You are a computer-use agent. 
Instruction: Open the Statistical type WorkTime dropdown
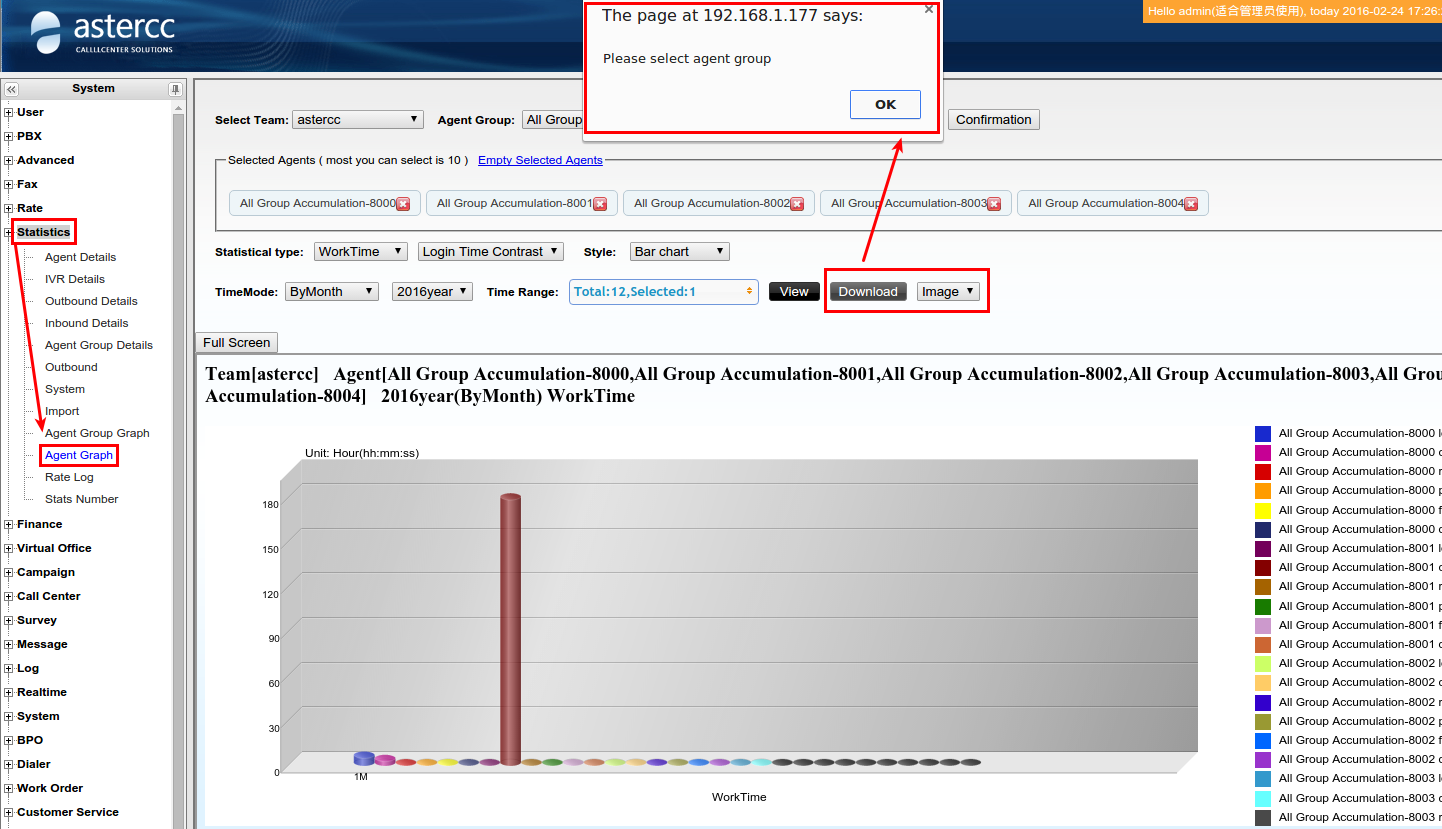(360, 252)
